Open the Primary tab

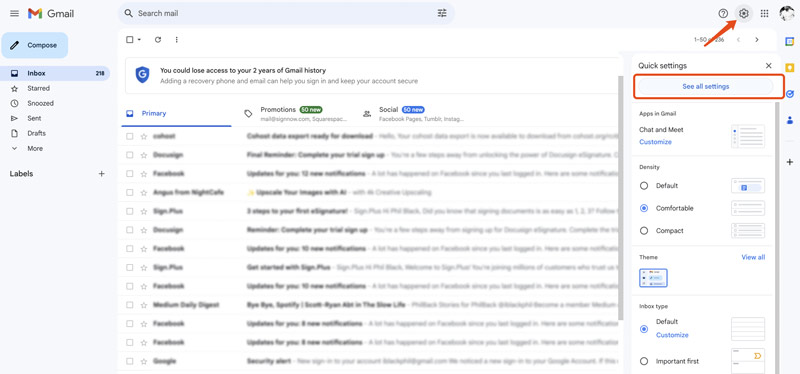(176, 113)
